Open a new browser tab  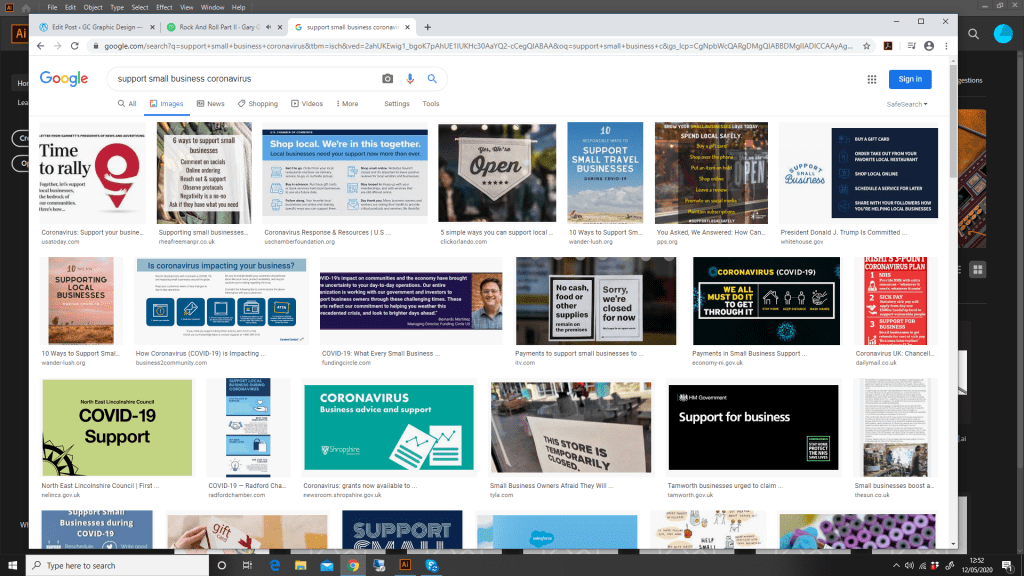[428, 27]
